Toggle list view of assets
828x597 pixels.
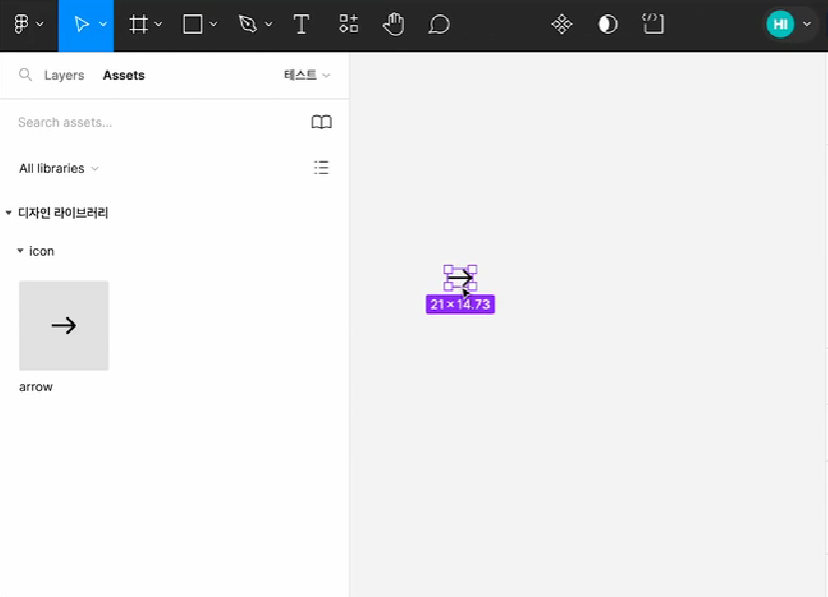click(x=321, y=167)
